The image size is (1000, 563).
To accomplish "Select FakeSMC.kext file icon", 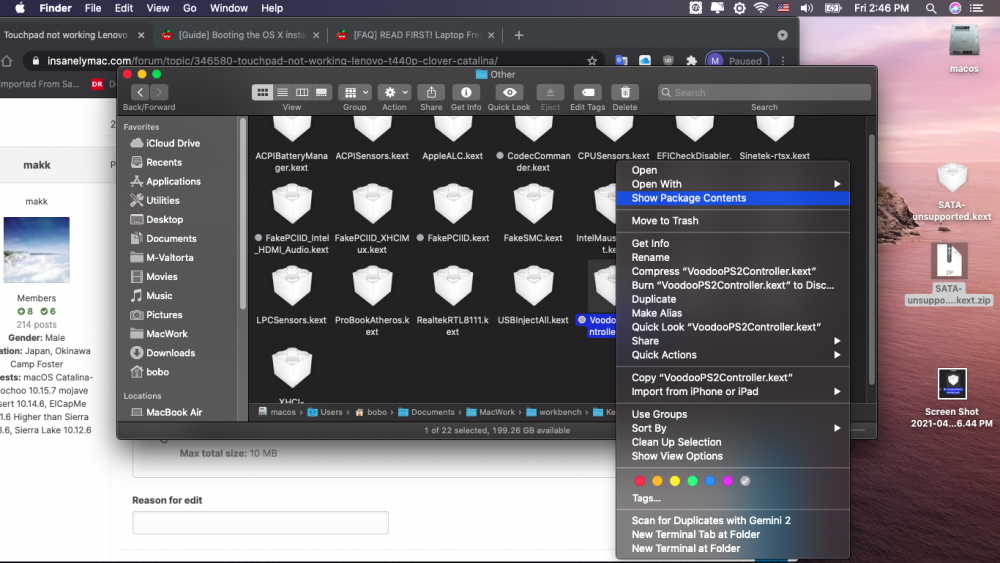I will 533,204.
